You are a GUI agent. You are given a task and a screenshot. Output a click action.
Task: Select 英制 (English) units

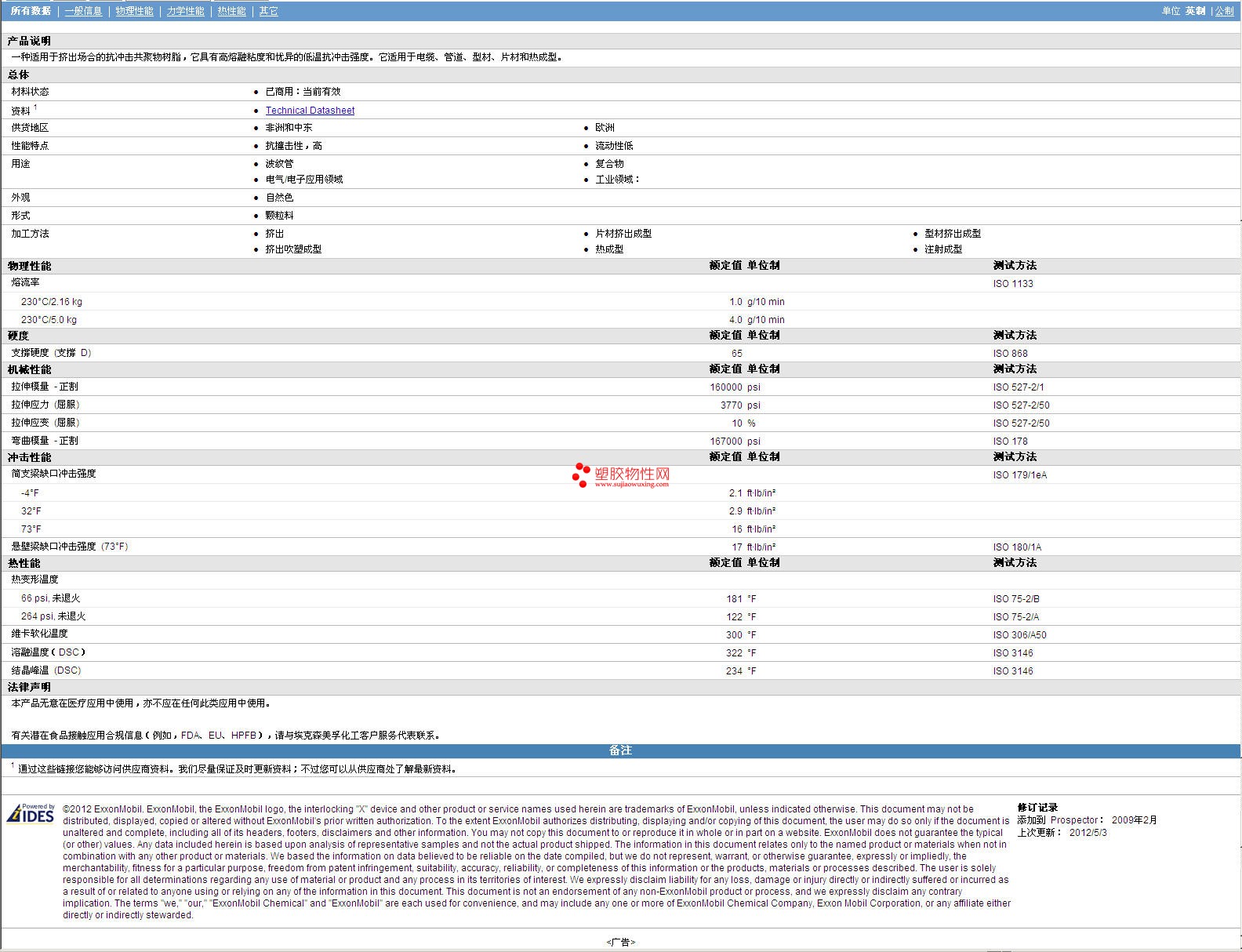tap(1195, 11)
